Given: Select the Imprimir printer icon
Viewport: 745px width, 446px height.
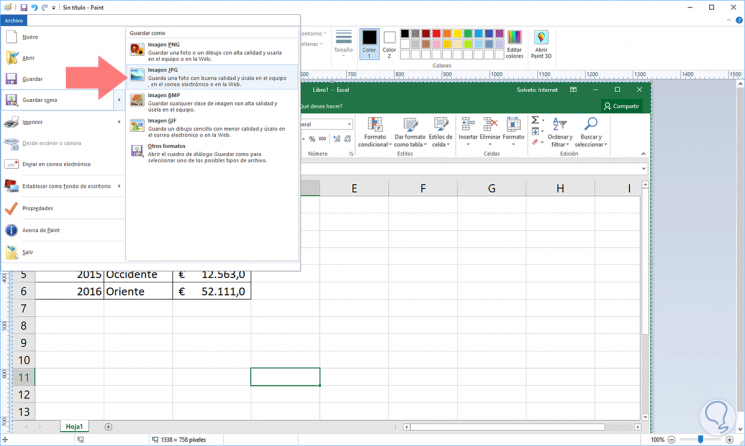Looking at the screenshot, I should (11, 122).
